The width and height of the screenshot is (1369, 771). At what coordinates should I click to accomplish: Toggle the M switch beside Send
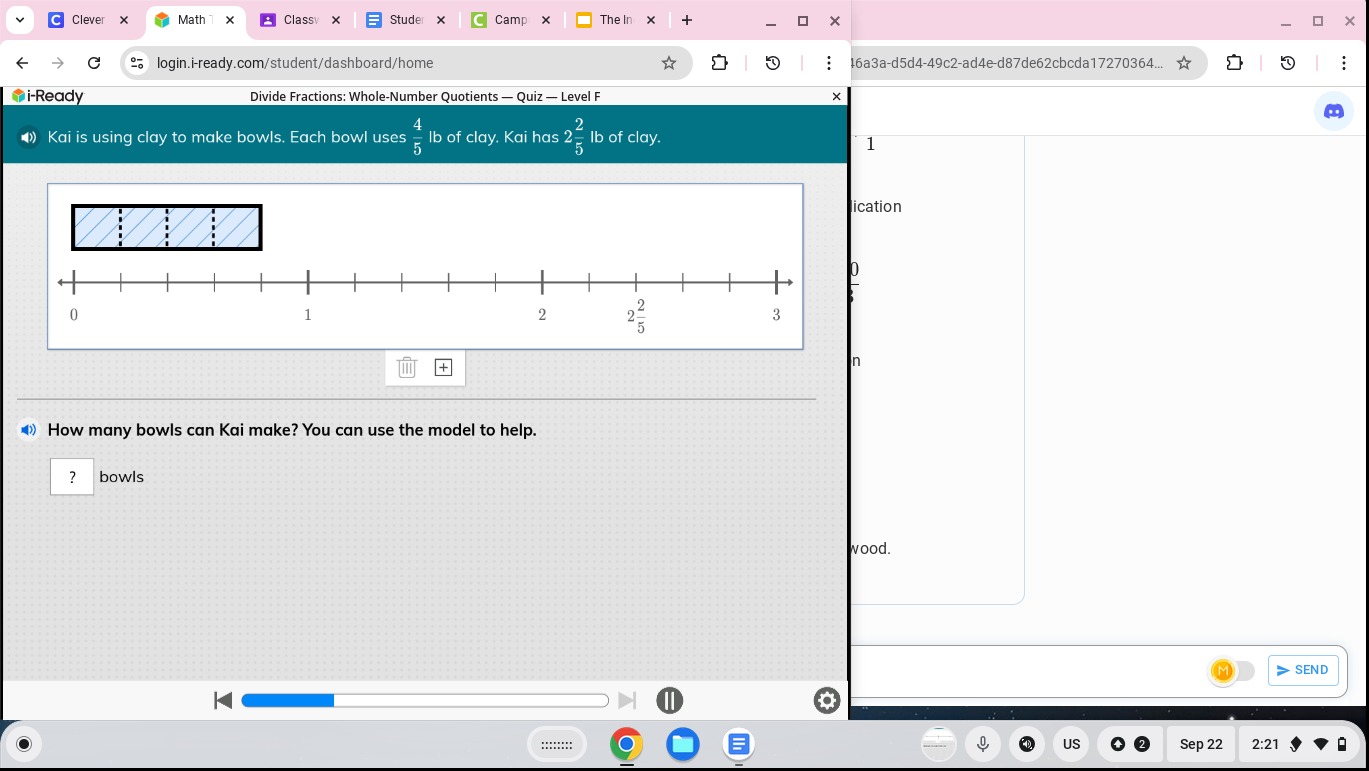pyautogui.click(x=1231, y=671)
